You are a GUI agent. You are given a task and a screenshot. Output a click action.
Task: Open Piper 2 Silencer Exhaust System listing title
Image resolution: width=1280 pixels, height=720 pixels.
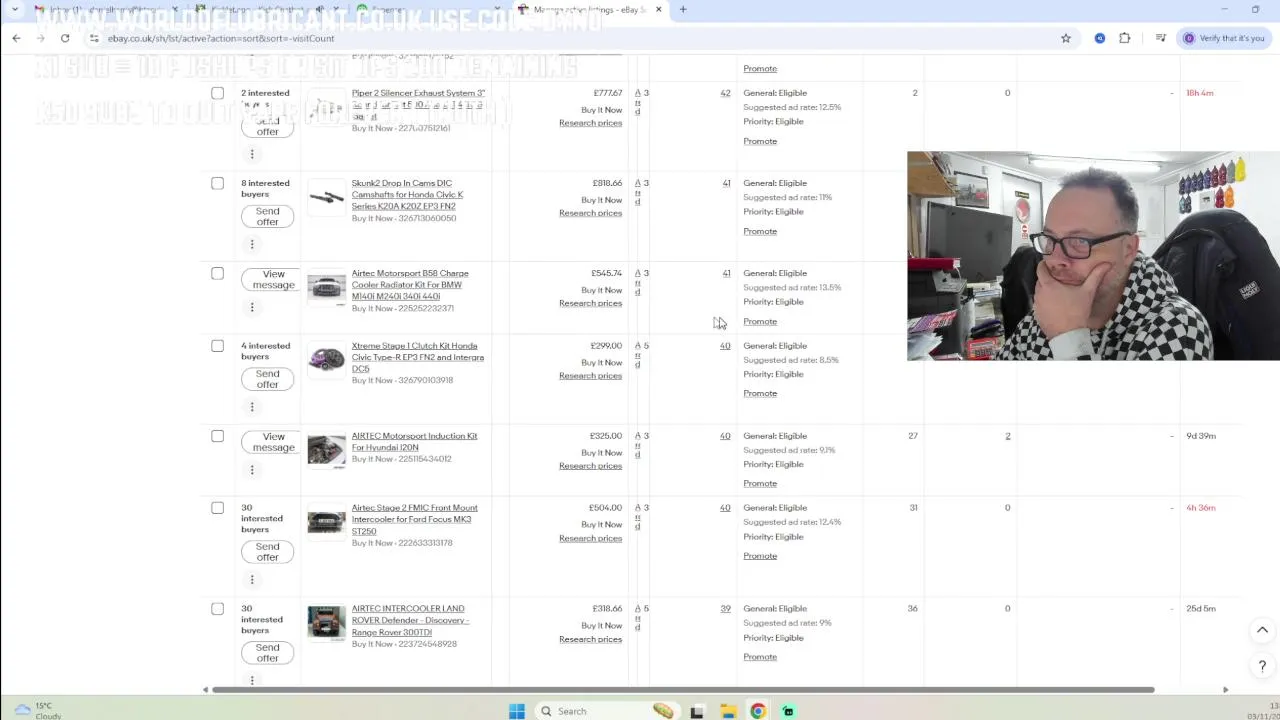418,104
